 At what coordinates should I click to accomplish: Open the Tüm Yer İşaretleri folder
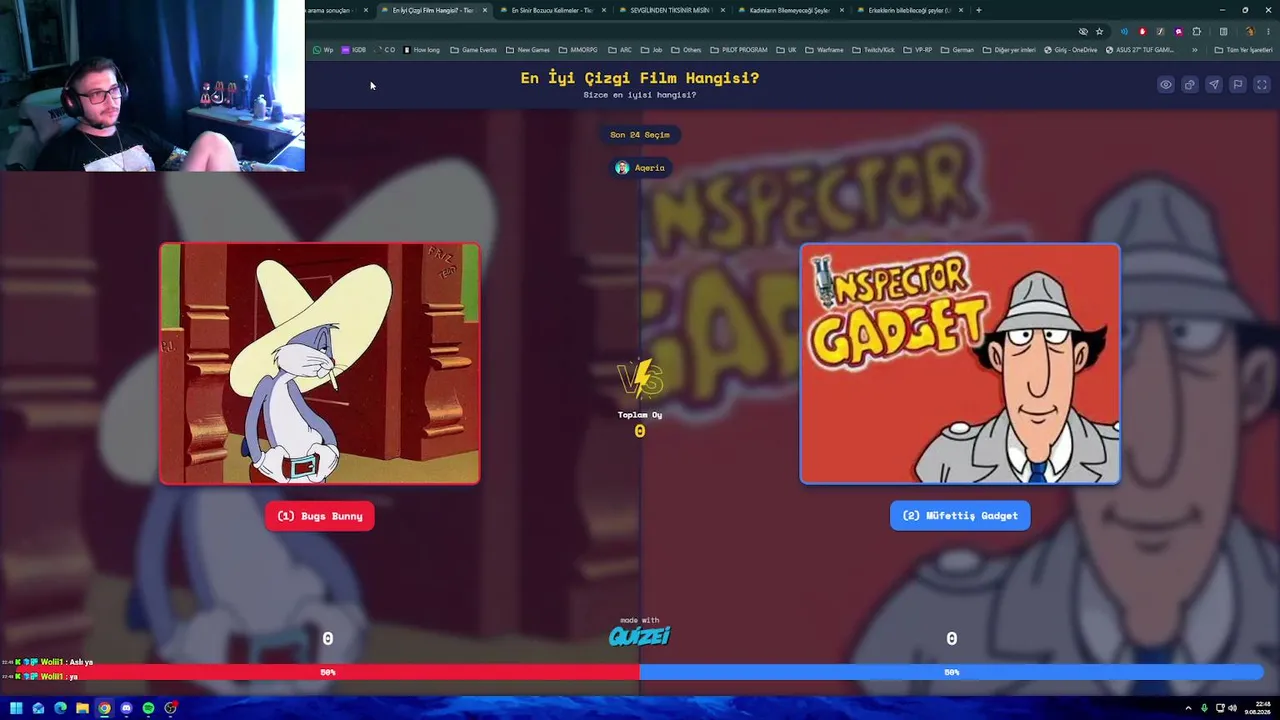[1244, 50]
